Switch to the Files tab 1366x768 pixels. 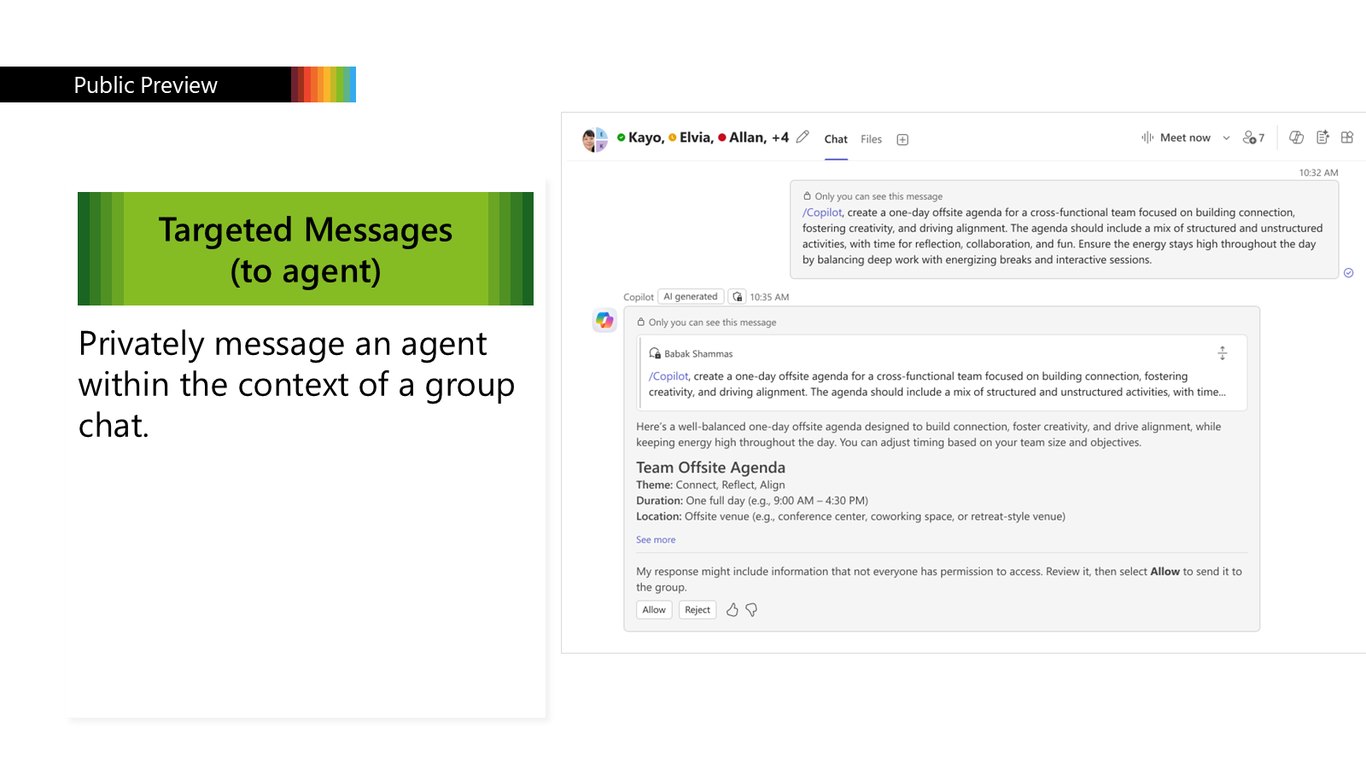point(871,140)
